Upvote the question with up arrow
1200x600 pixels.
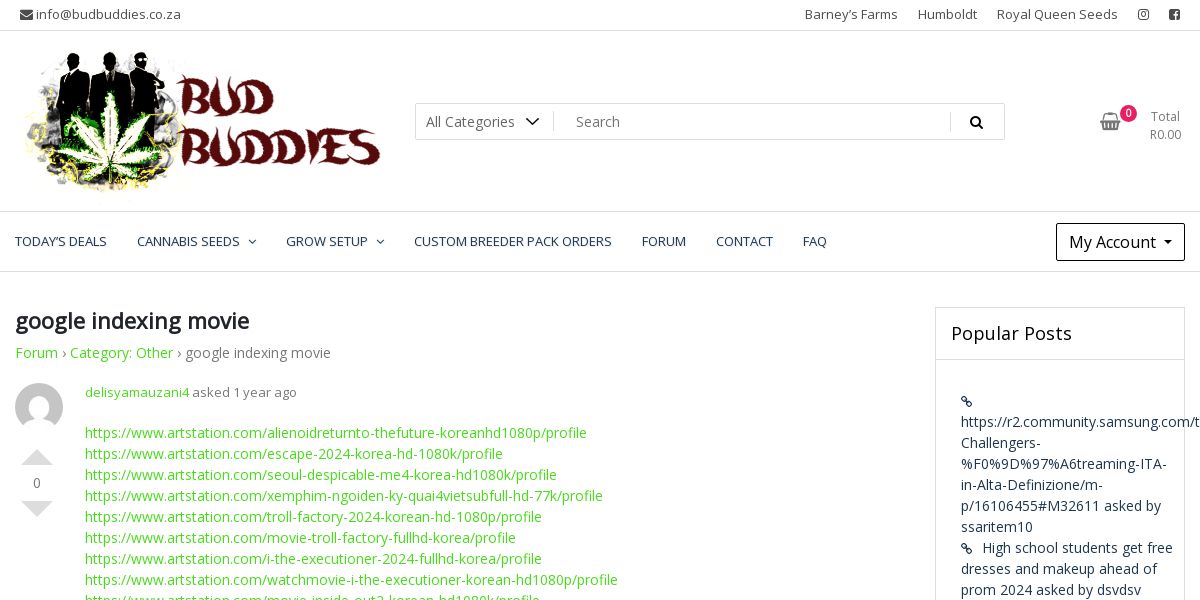click(x=37, y=458)
